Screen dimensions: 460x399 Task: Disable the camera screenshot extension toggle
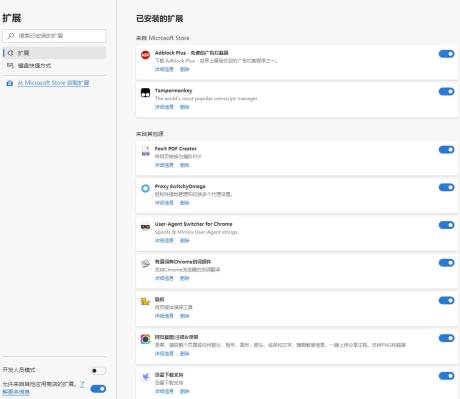pos(446,338)
